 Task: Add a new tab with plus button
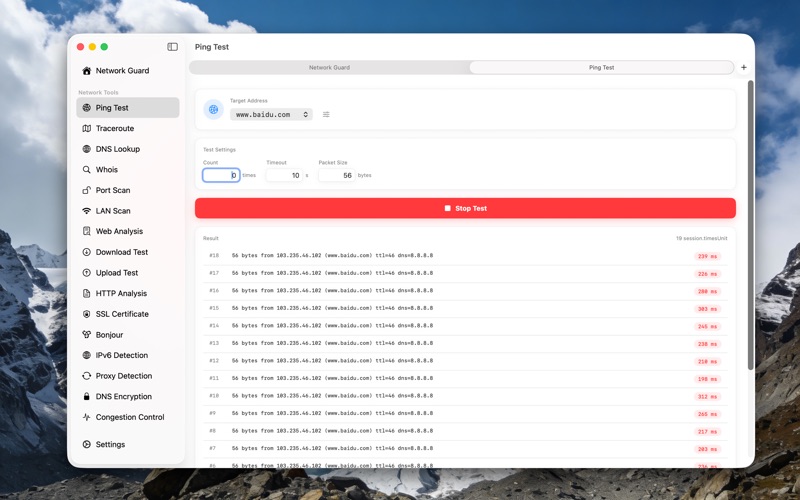pos(744,67)
